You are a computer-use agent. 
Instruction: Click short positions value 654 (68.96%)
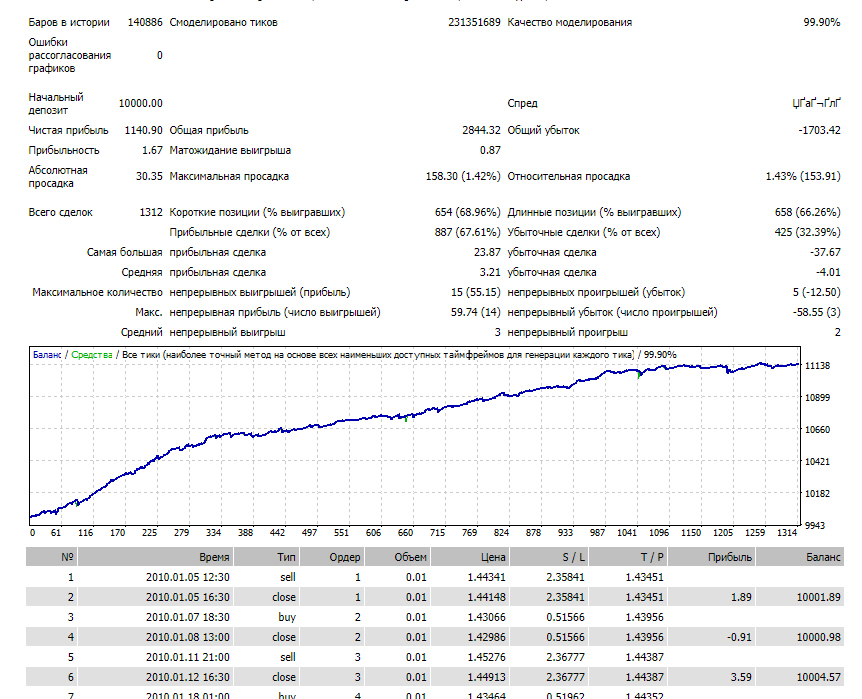pos(467,212)
